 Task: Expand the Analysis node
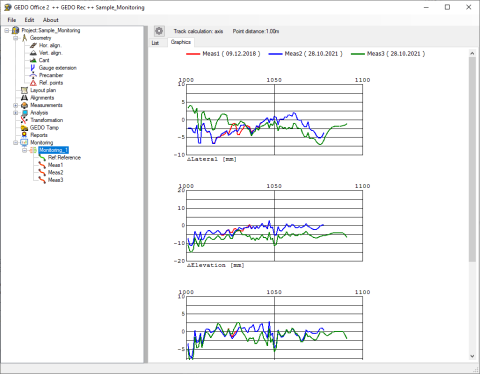click(15, 113)
